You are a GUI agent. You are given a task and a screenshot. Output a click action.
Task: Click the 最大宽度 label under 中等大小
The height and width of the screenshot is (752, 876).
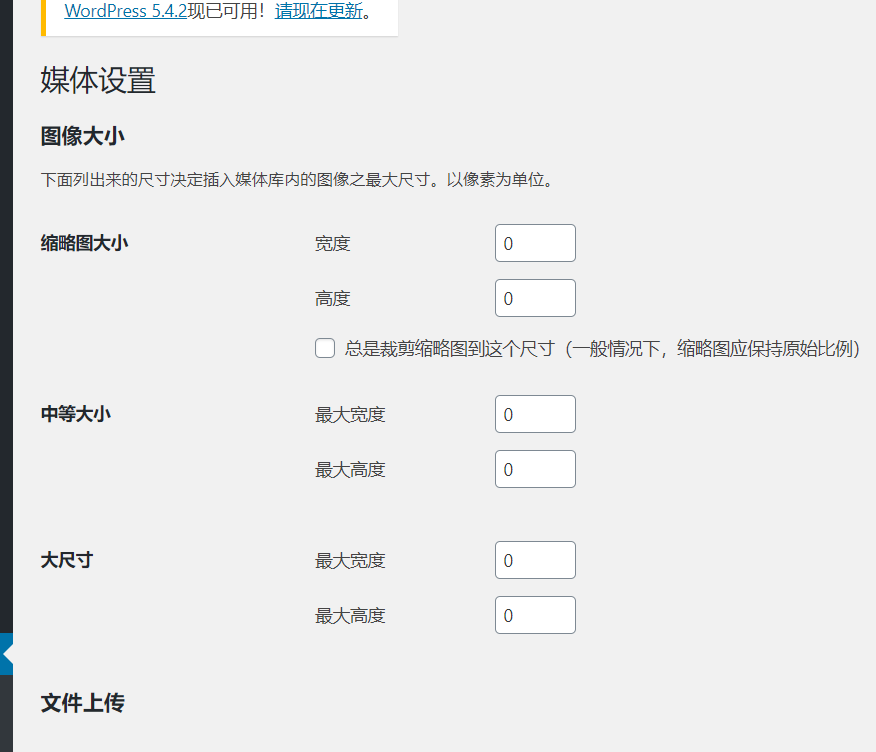pos(350,414)
